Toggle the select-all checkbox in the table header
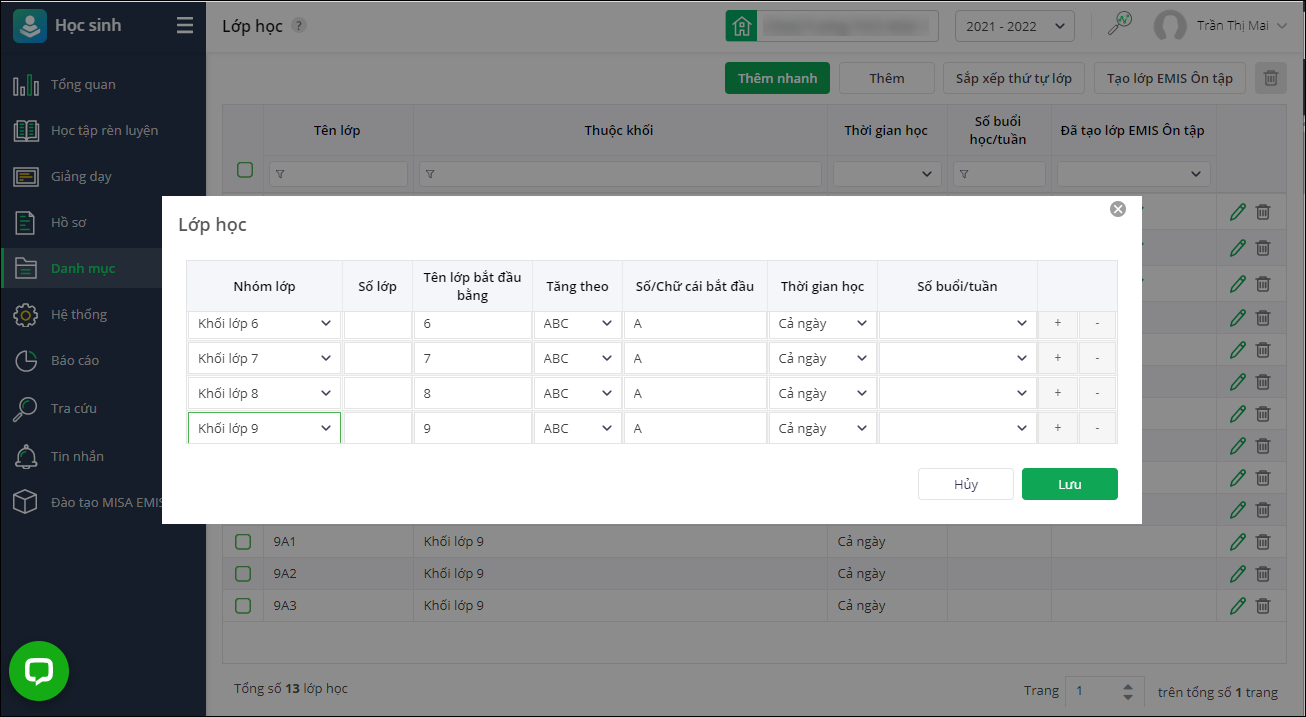This screenshot has height=717, width=1306. [244, 170]
